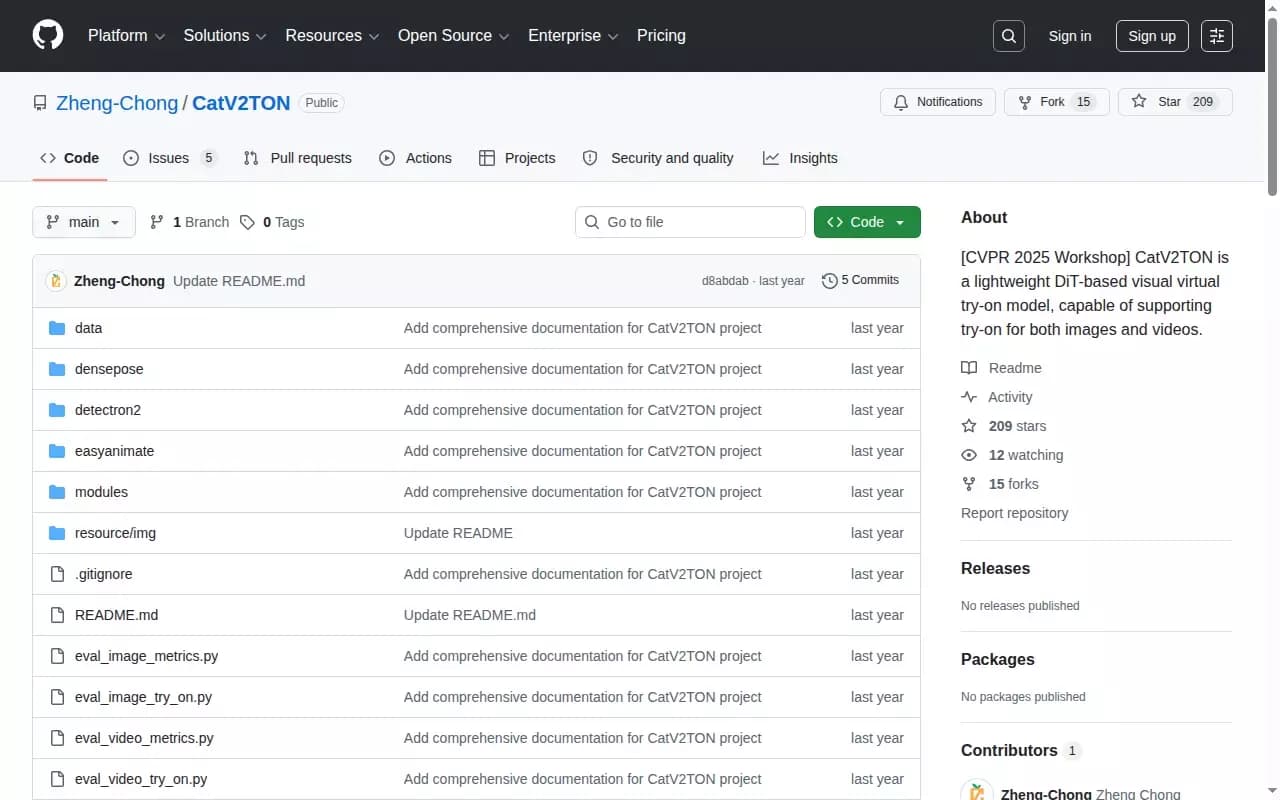Image resolution: width=1280 pixels, height=800 pixels.
Task: Click the Readme book icon
Action: click(969, 368)
